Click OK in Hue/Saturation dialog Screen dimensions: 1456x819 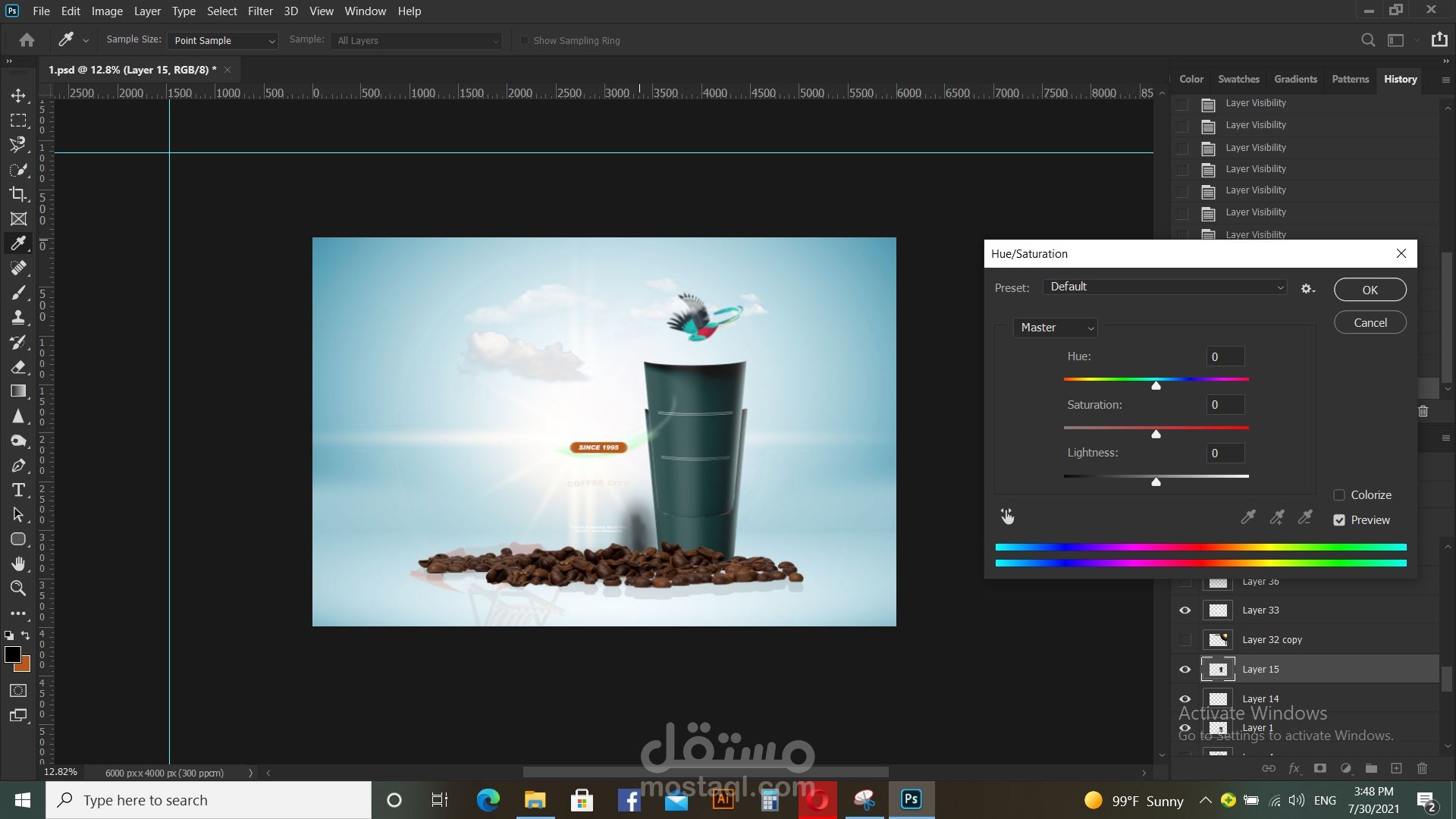(1370, 290)
